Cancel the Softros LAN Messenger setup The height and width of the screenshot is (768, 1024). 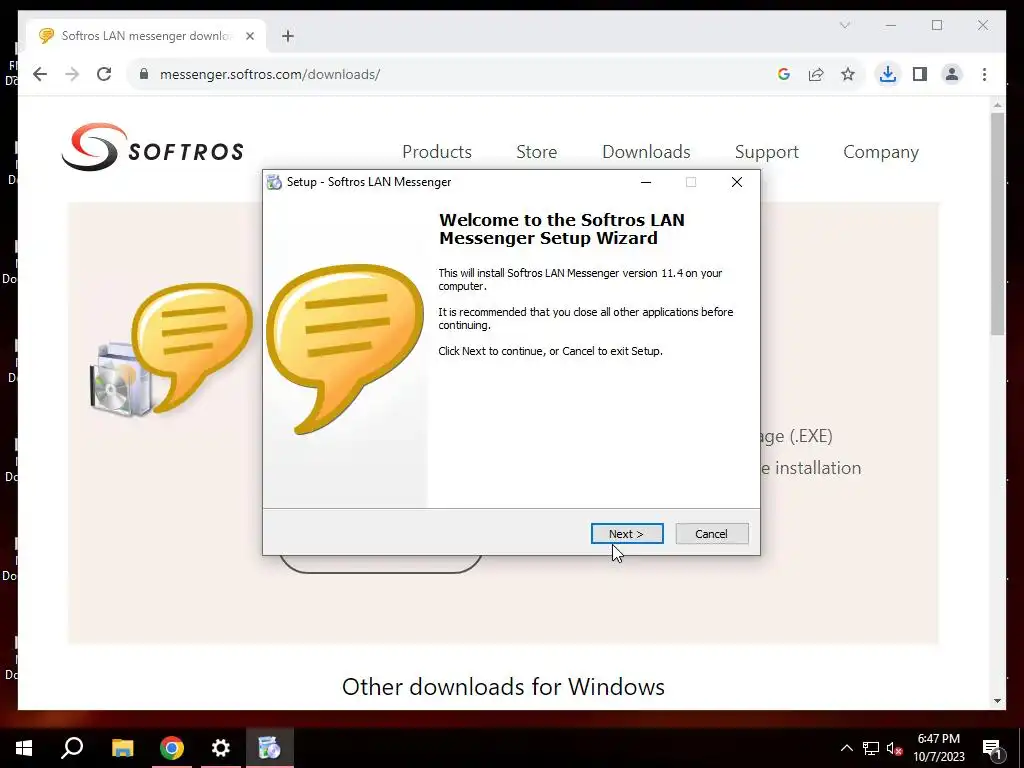[x=711, y=534]
